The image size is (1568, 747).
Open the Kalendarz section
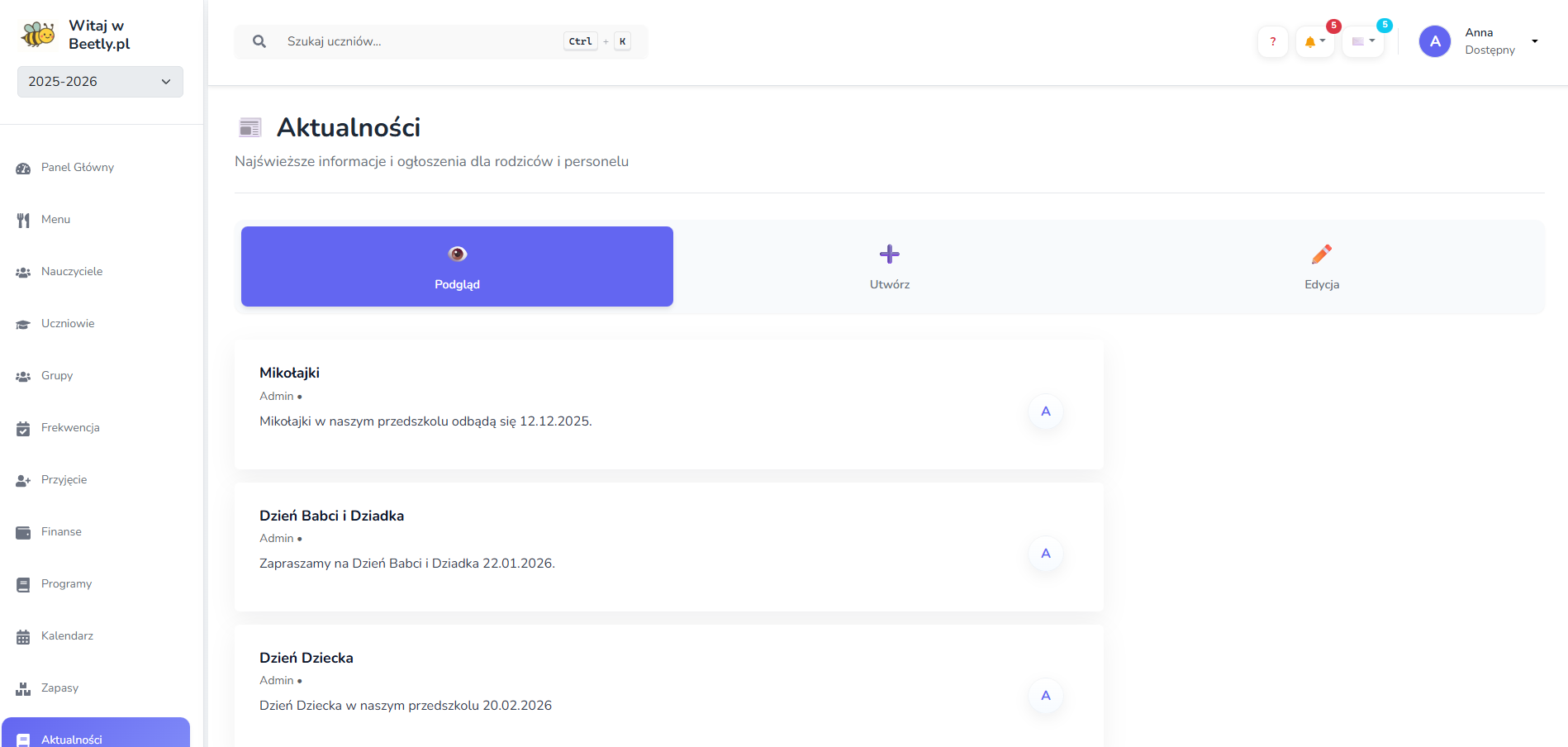pos(67,635)
